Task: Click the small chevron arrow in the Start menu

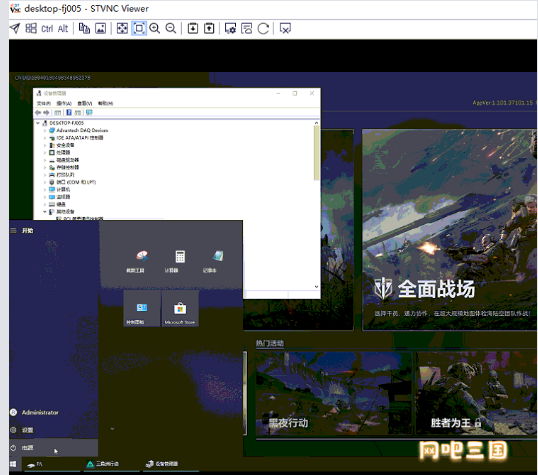Action: (x=112, y=429)
